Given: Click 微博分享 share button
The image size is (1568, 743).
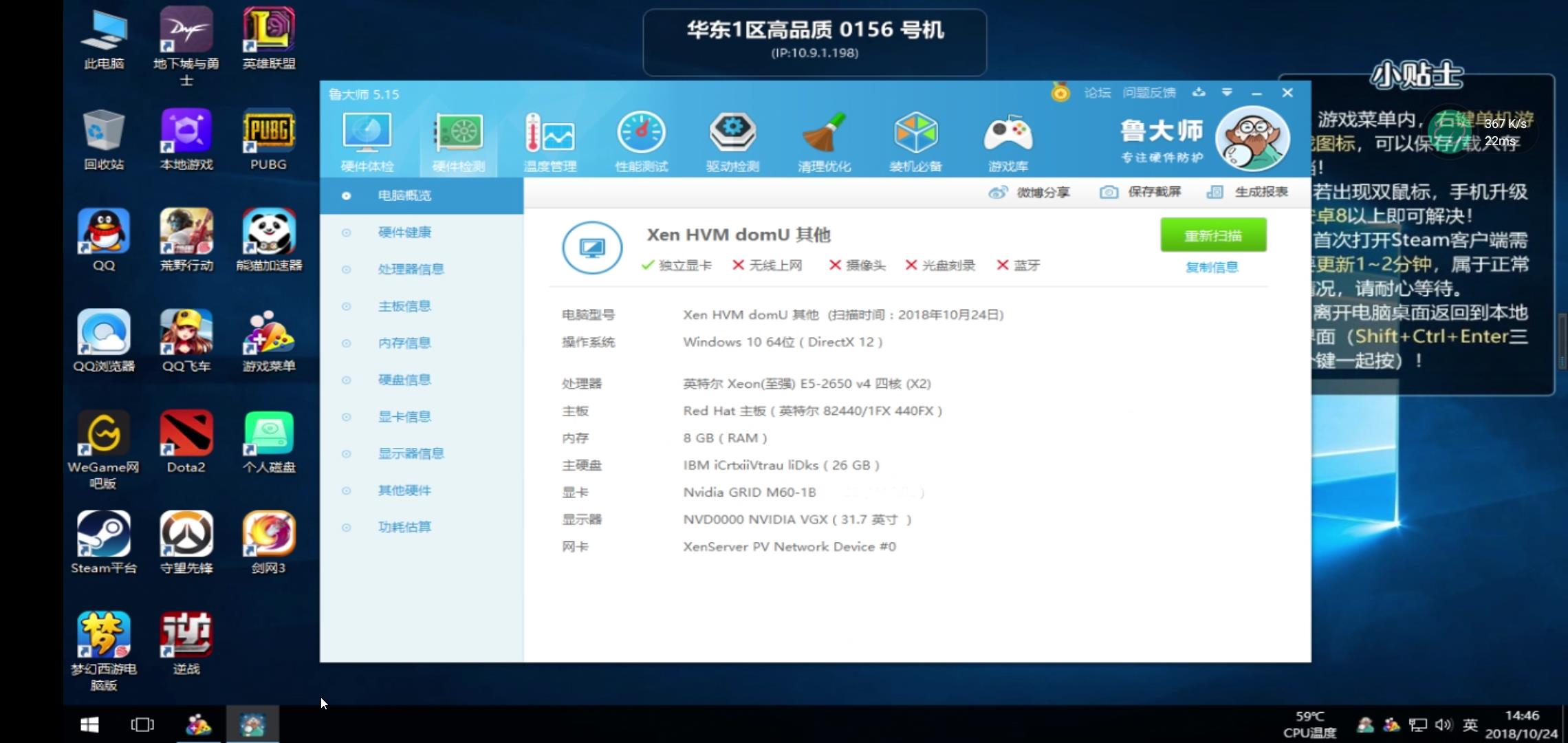Looking at the screenshot, I should 1029,193.
